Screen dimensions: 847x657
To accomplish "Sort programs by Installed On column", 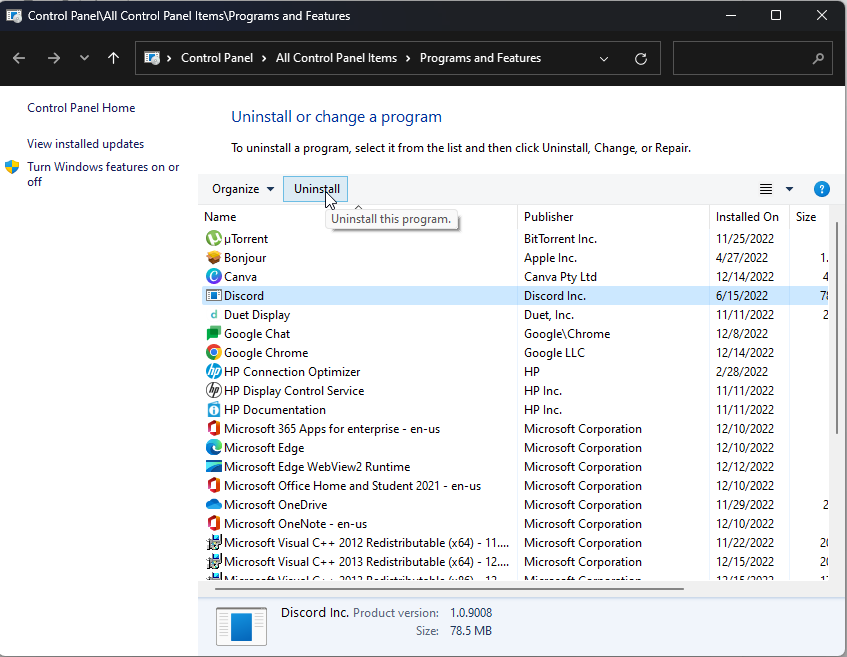I will tap(747, 217).
